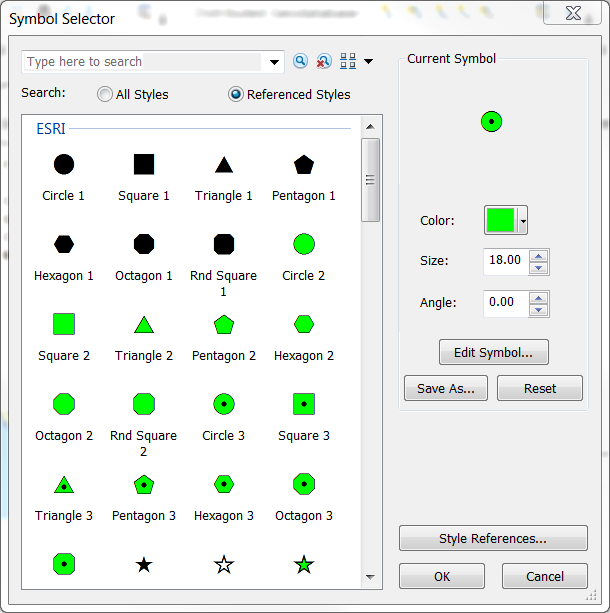Image resolution: width=610 pixels, height=613 pixels.
Task: Select the solid black star symbol
Action: (144, 565)
